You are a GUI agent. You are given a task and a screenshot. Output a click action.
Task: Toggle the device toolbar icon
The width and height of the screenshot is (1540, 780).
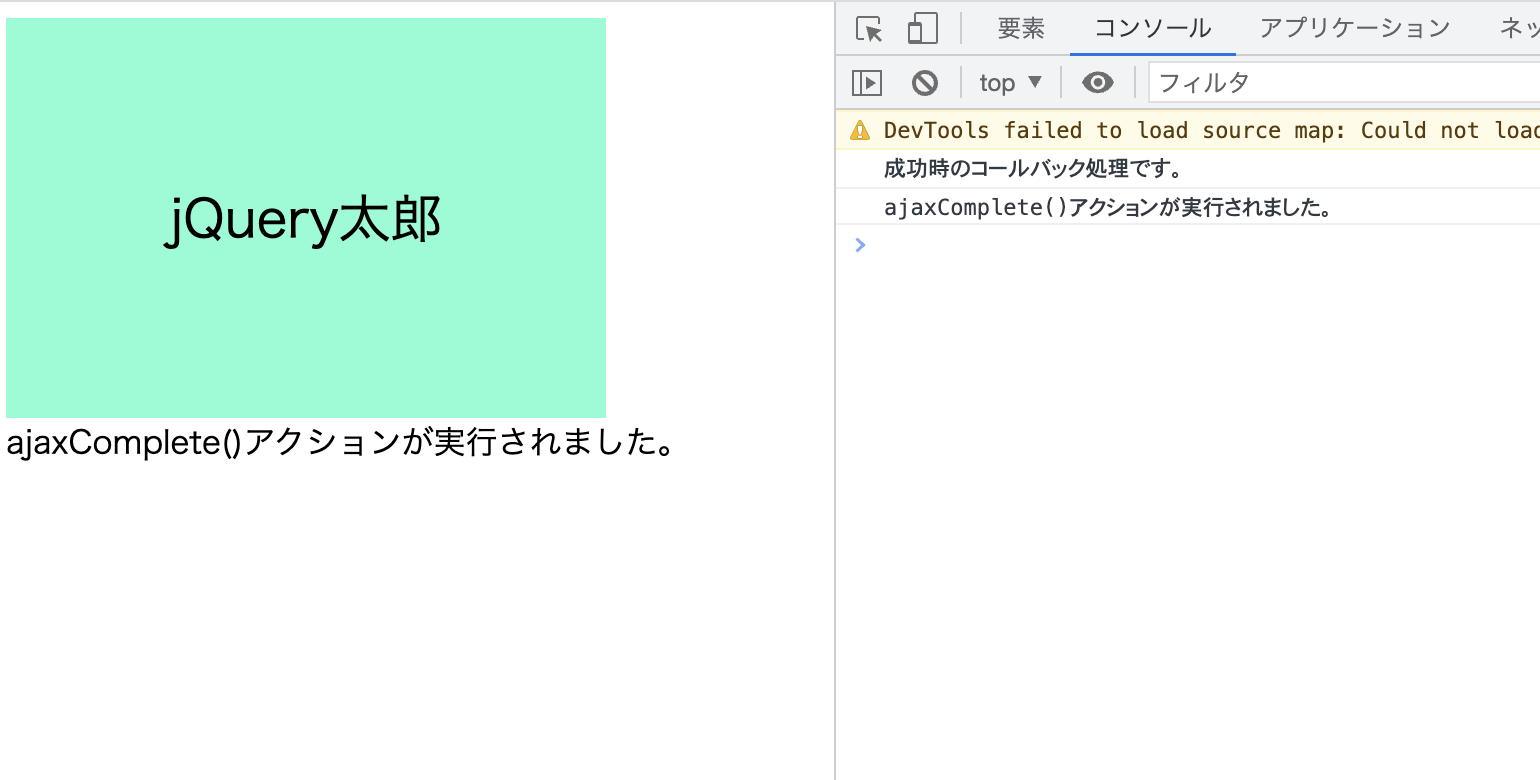(922, 29)
